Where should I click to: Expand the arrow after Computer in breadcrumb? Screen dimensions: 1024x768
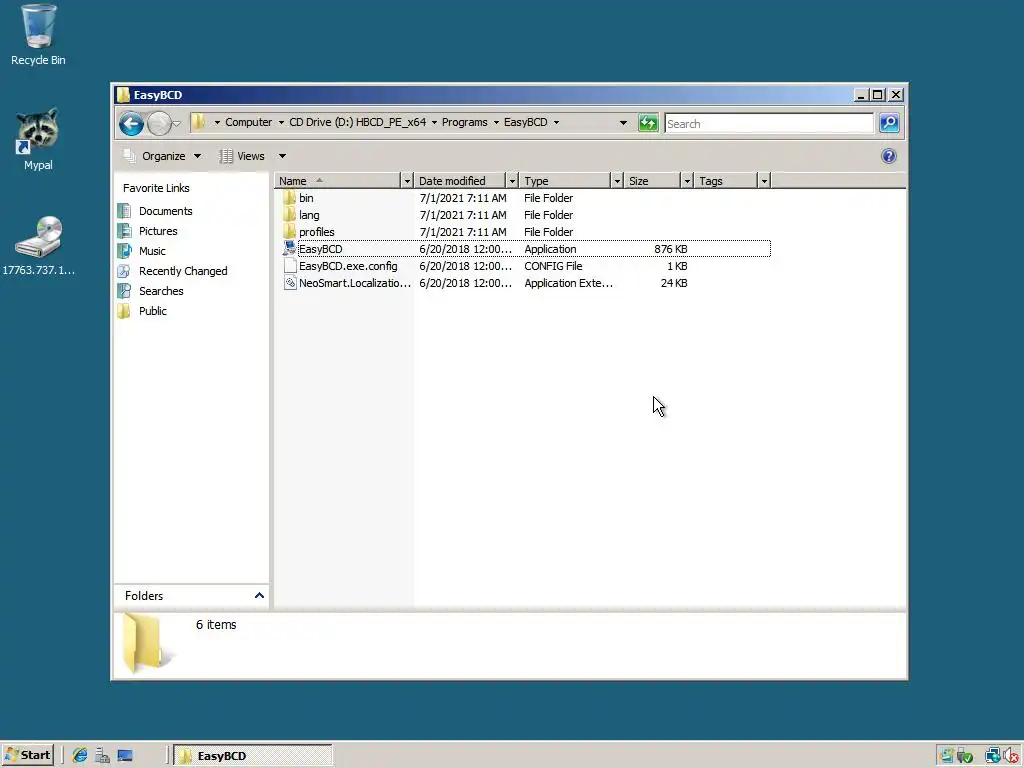coord(281,123)
